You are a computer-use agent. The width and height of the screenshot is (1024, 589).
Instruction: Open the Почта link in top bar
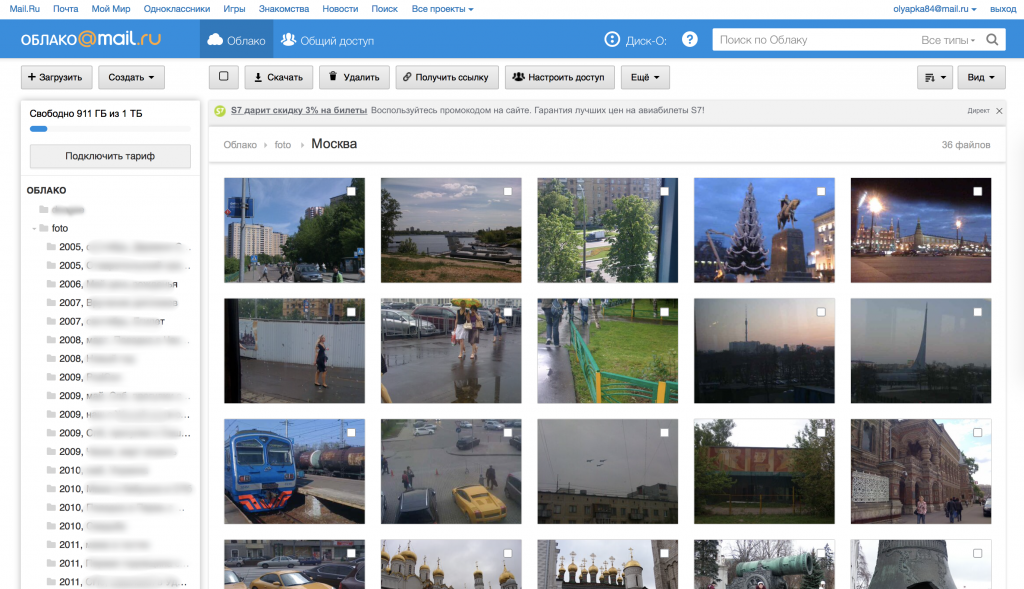click(x=65, y=9)
